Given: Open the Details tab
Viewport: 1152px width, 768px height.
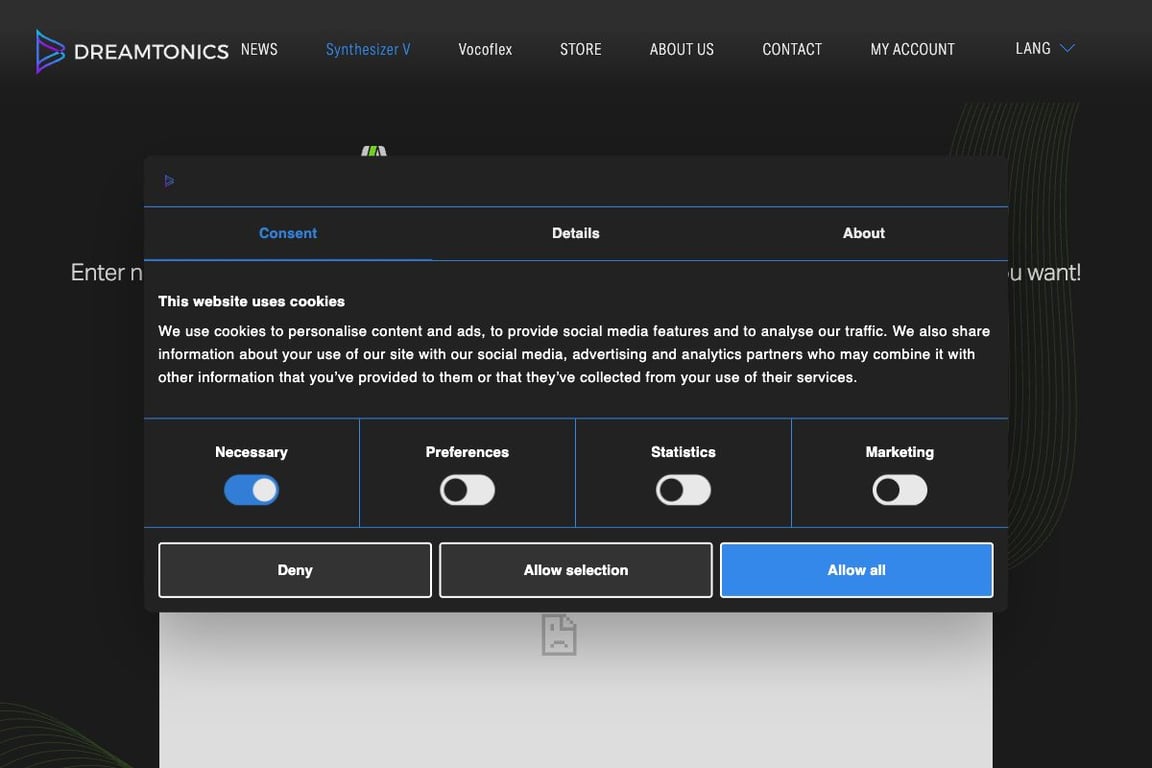Looking at the screenshot, I should pos(576,233).
